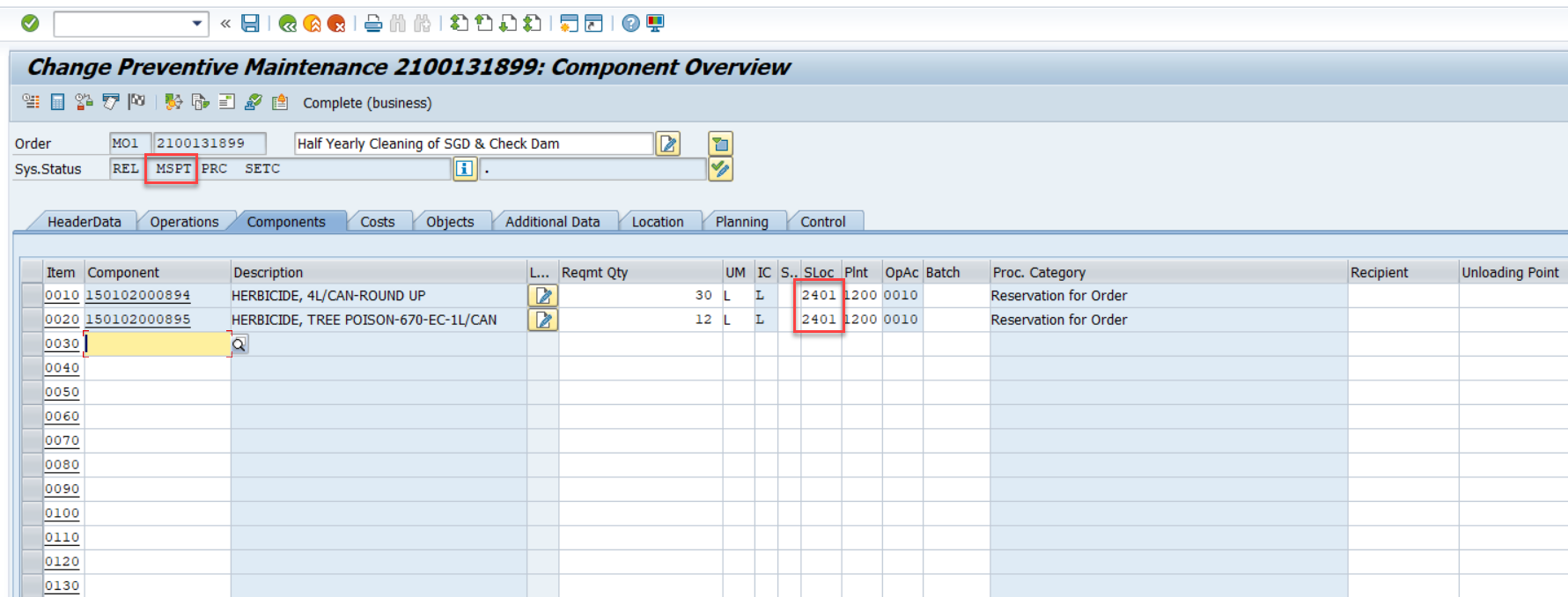Click the green Back arrow icon
Viewport: 1568px width, 597px height.
coord(287,24)
